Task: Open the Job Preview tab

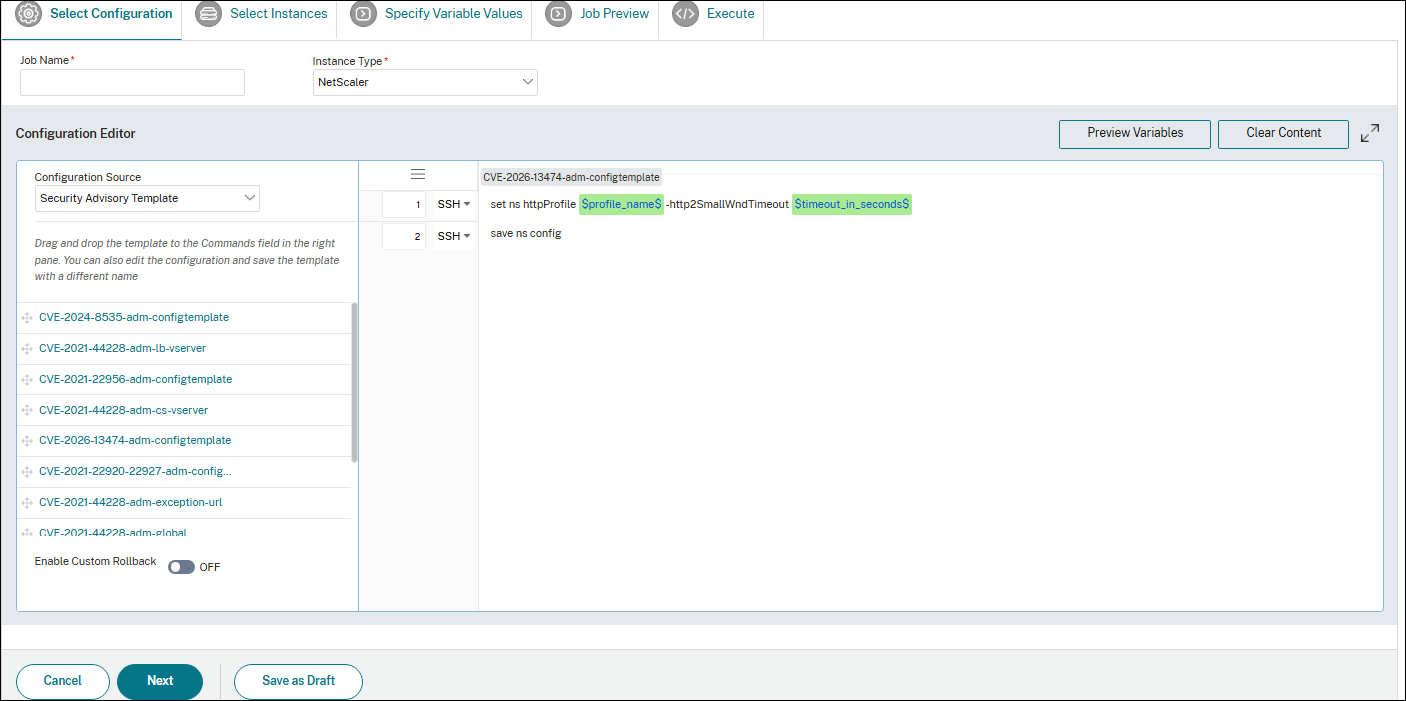Action: pyautogui.click(x=595, y=17)
